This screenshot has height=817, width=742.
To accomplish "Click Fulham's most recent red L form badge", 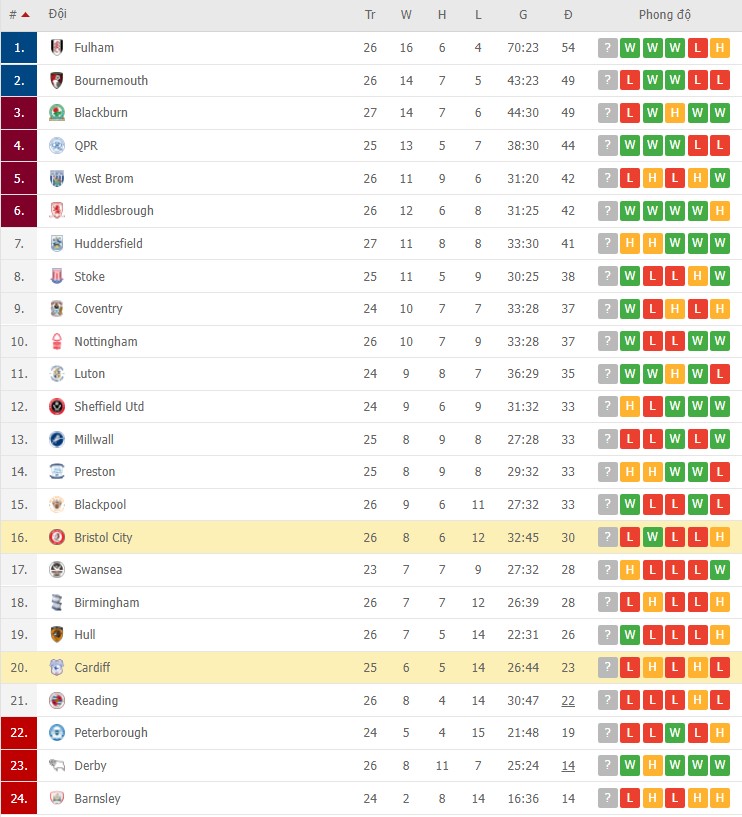I will 697,48.
